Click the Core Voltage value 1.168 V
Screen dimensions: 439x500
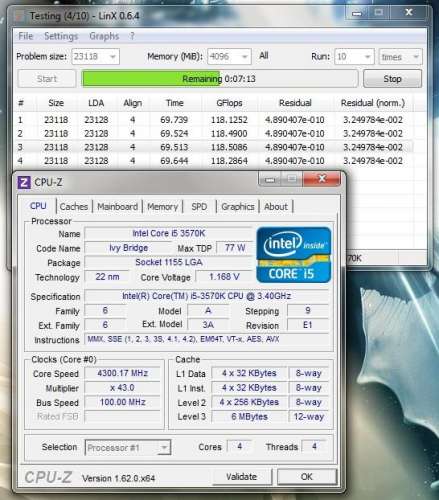pos(224,277)
